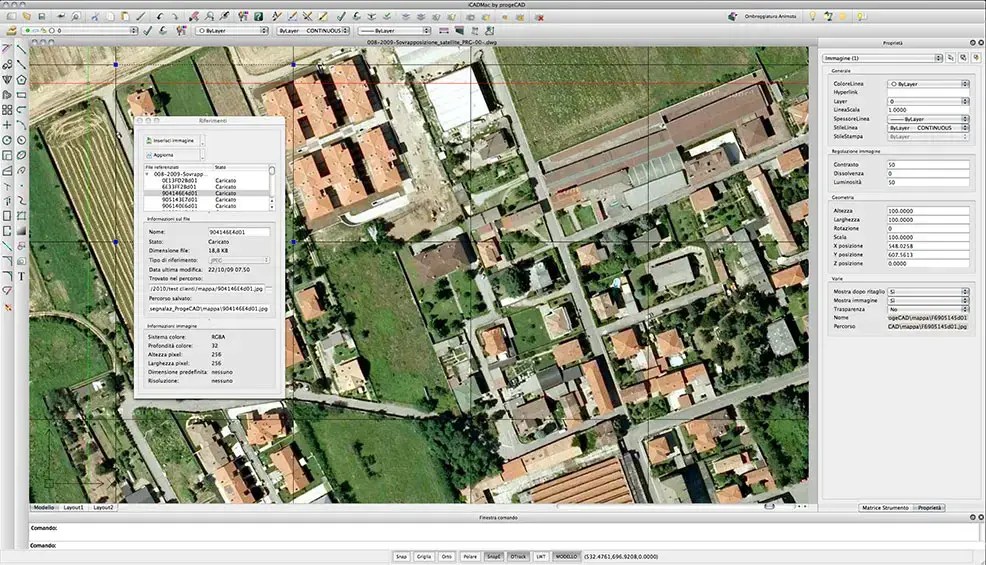Viewport: 986px width, 565px height.
Task: Click the file list vertical scrollbar
Action: (x=272, y=187)
